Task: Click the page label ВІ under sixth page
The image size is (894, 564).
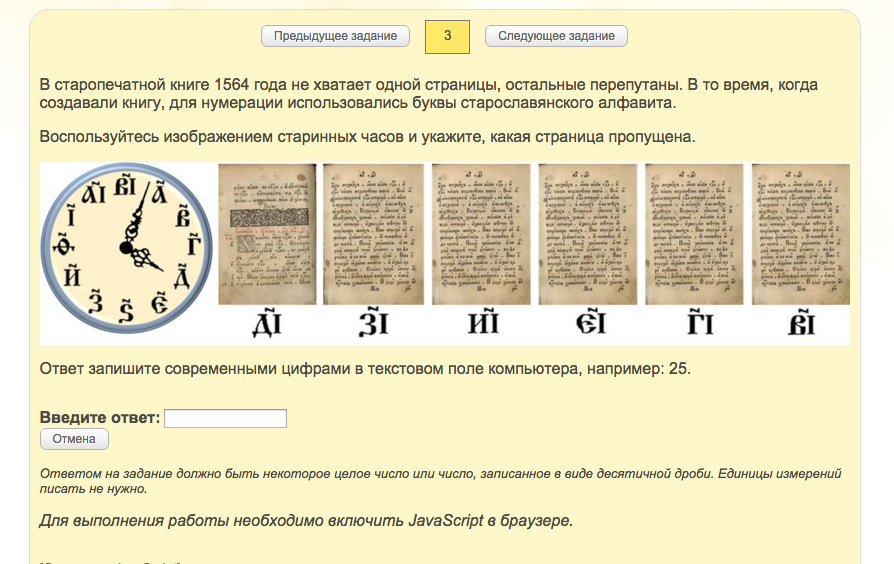Action: point(802,323)
